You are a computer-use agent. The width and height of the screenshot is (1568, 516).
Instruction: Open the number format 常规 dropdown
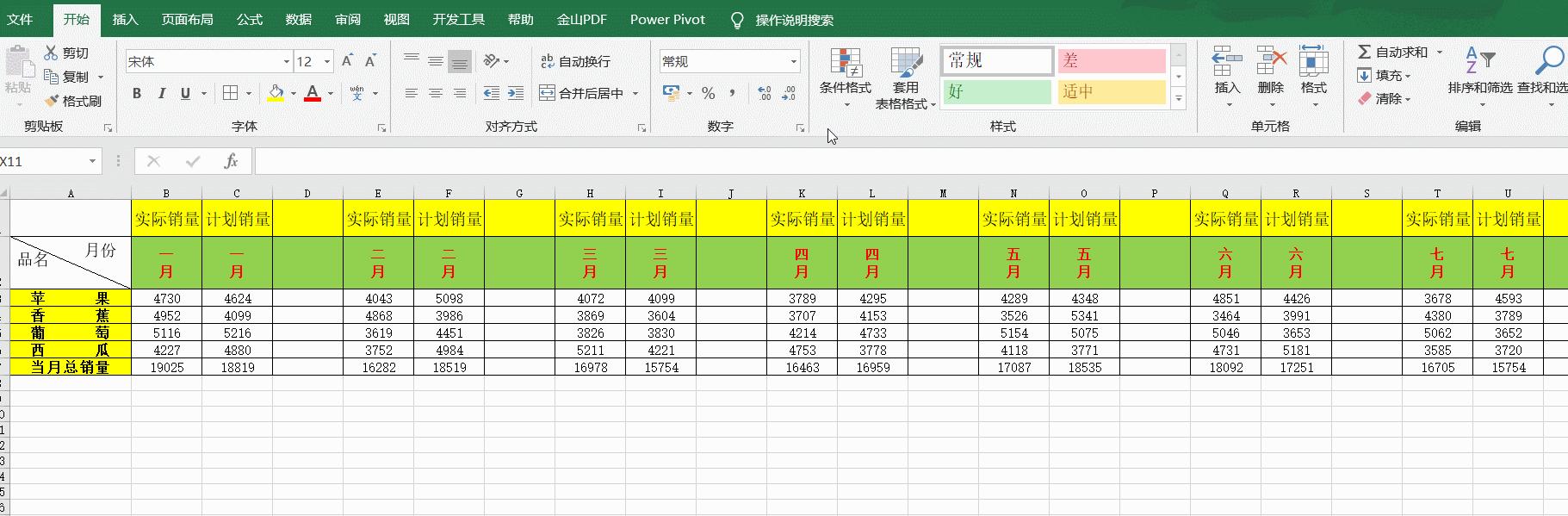[x=794, y=61]
